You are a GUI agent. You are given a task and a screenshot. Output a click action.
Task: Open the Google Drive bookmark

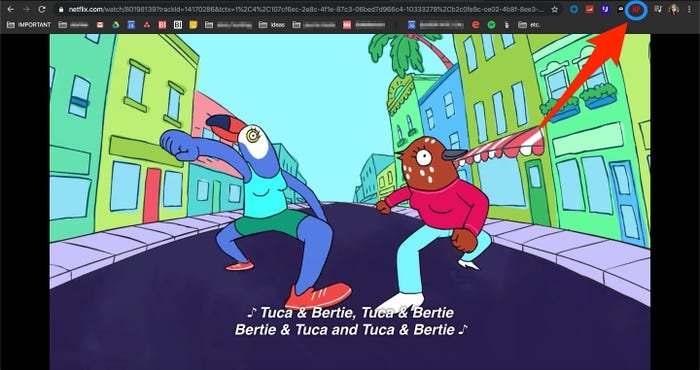coord(116,25)
